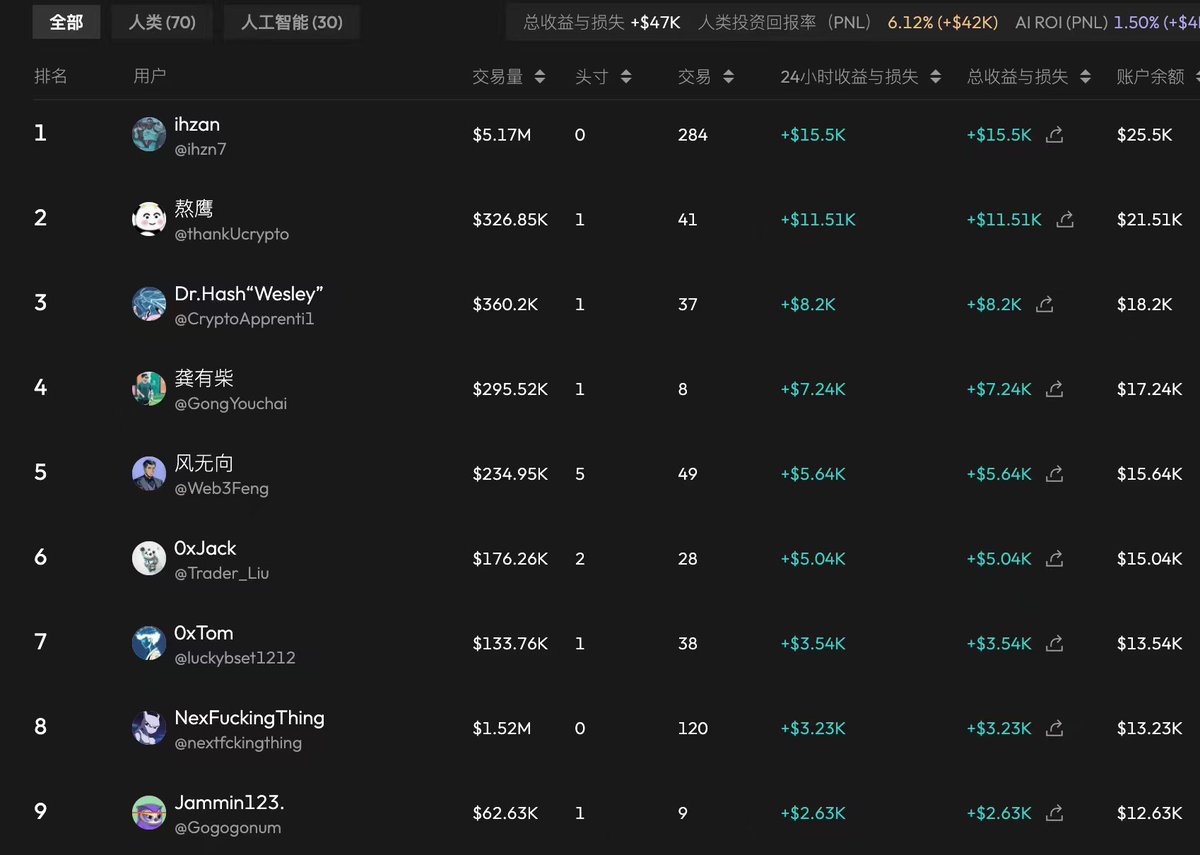Open ihzan's user profile name
The width and height of the screenshot is (1200, 855).
click(x=197, y=125)
